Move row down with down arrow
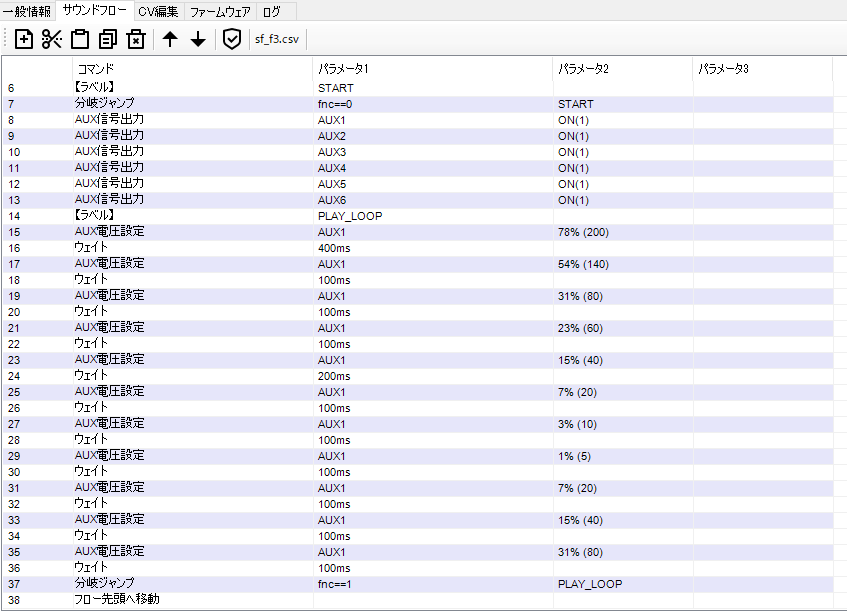 [x=198, y=39]
